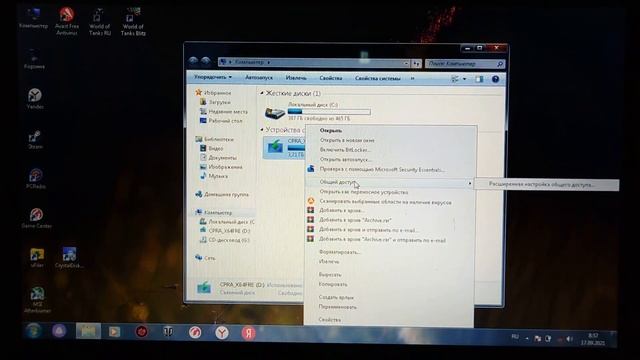The image size is (640, 360).
Task: Click the Explorer back arrow button
Action: (193, 61)
